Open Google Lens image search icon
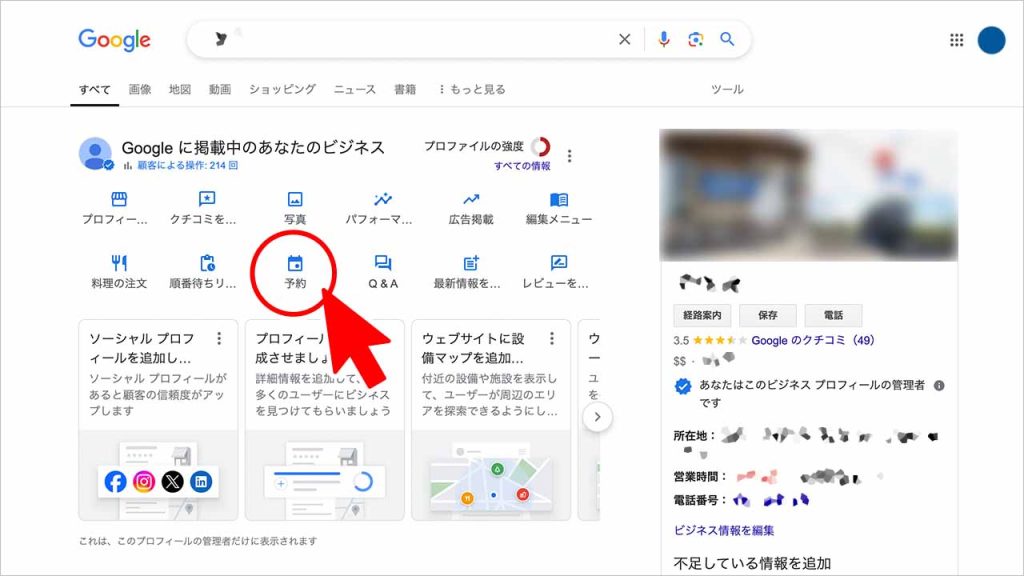The image size is (1024, 576). [x=696, y=39]
